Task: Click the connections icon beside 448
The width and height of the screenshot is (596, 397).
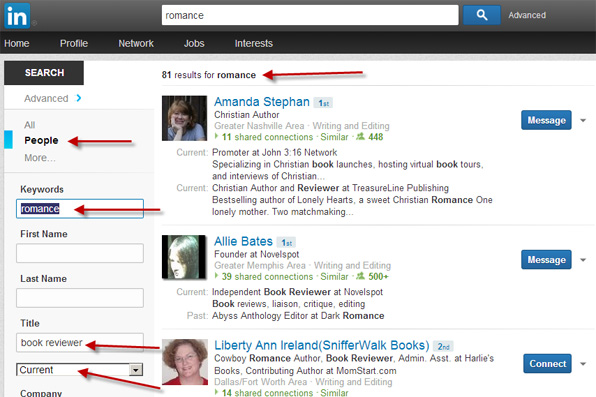Action: [360, 137]
